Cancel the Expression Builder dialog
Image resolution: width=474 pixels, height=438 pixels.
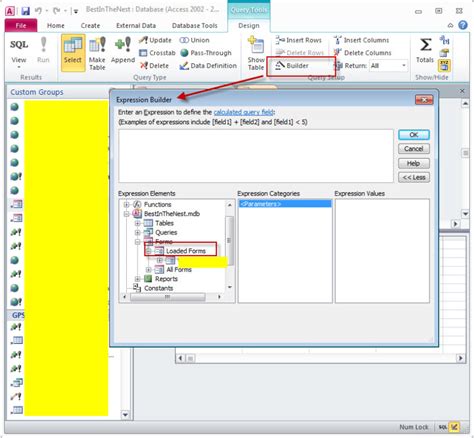414,149
